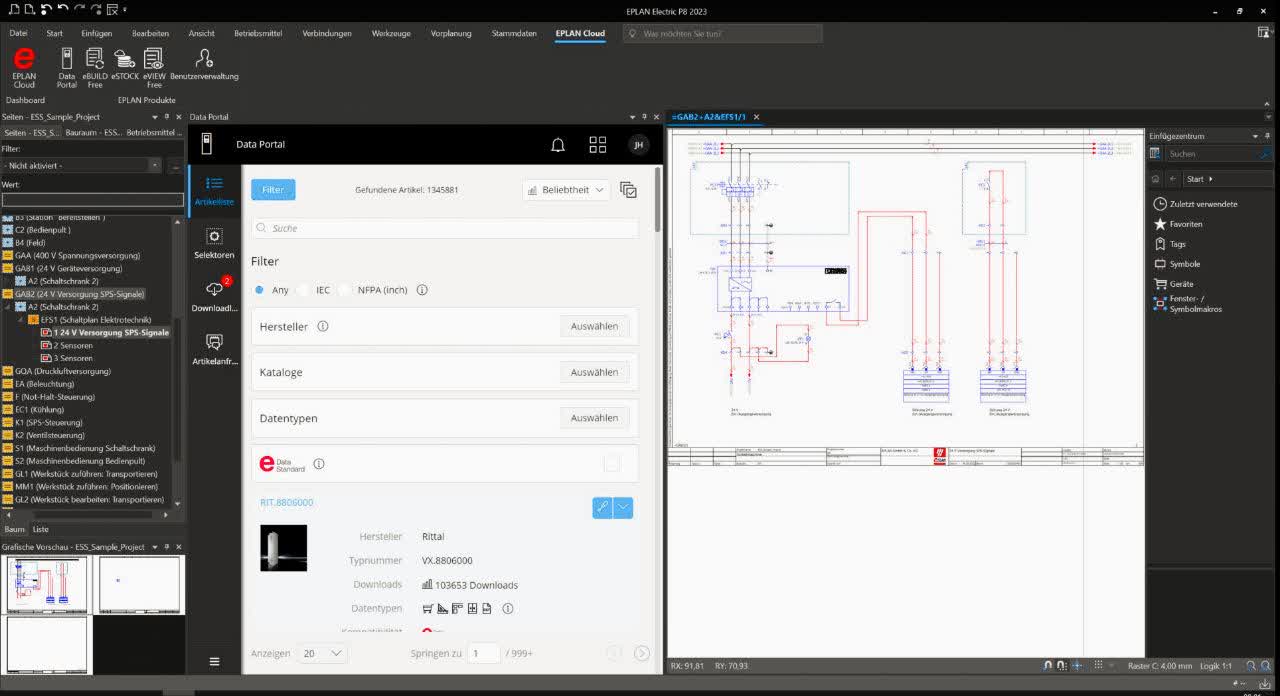Image resolution: width=1280 pixels, height=696 pixels.
Task: Tick the EPLAN Data Standard checkbox
Action: tap(612, 463)
